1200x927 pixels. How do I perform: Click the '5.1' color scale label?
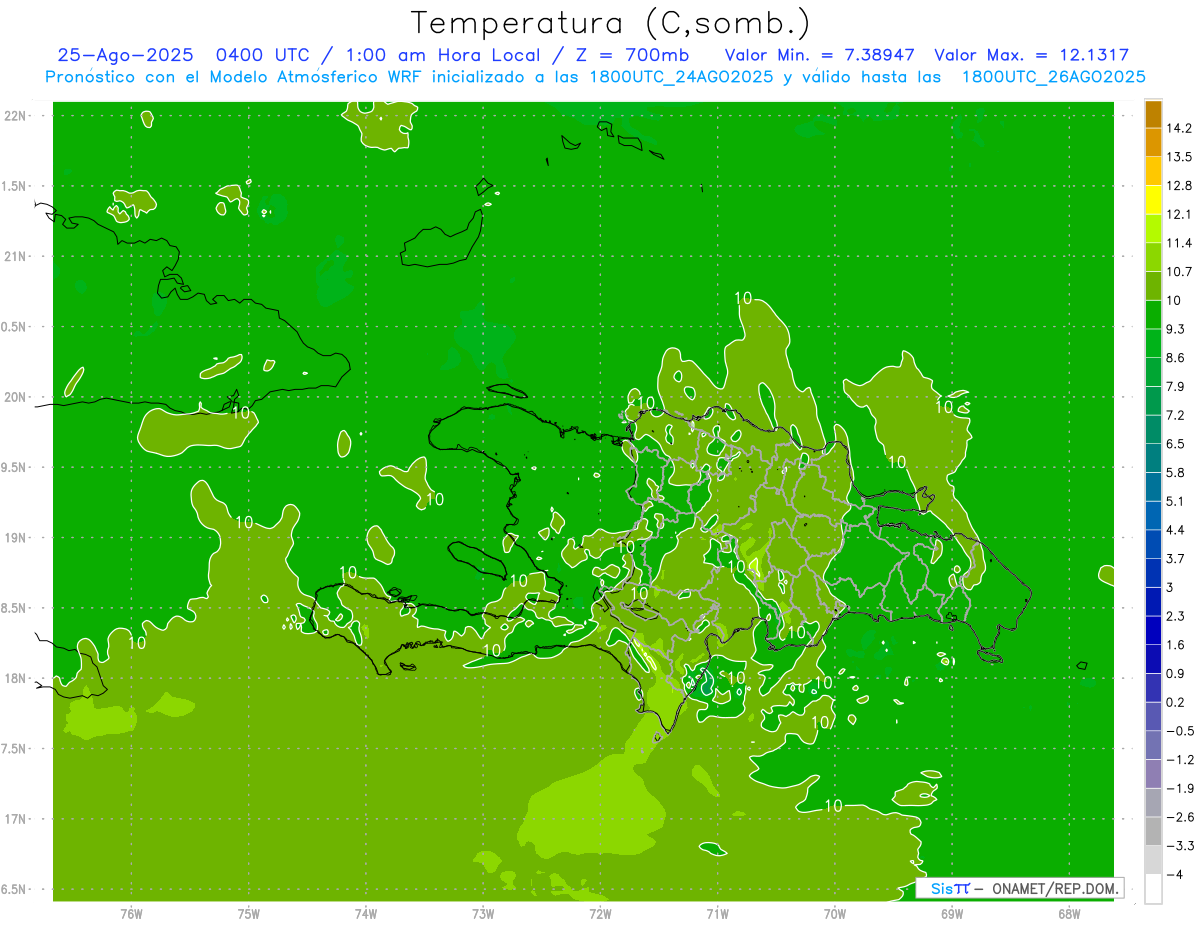[1175, 501]
